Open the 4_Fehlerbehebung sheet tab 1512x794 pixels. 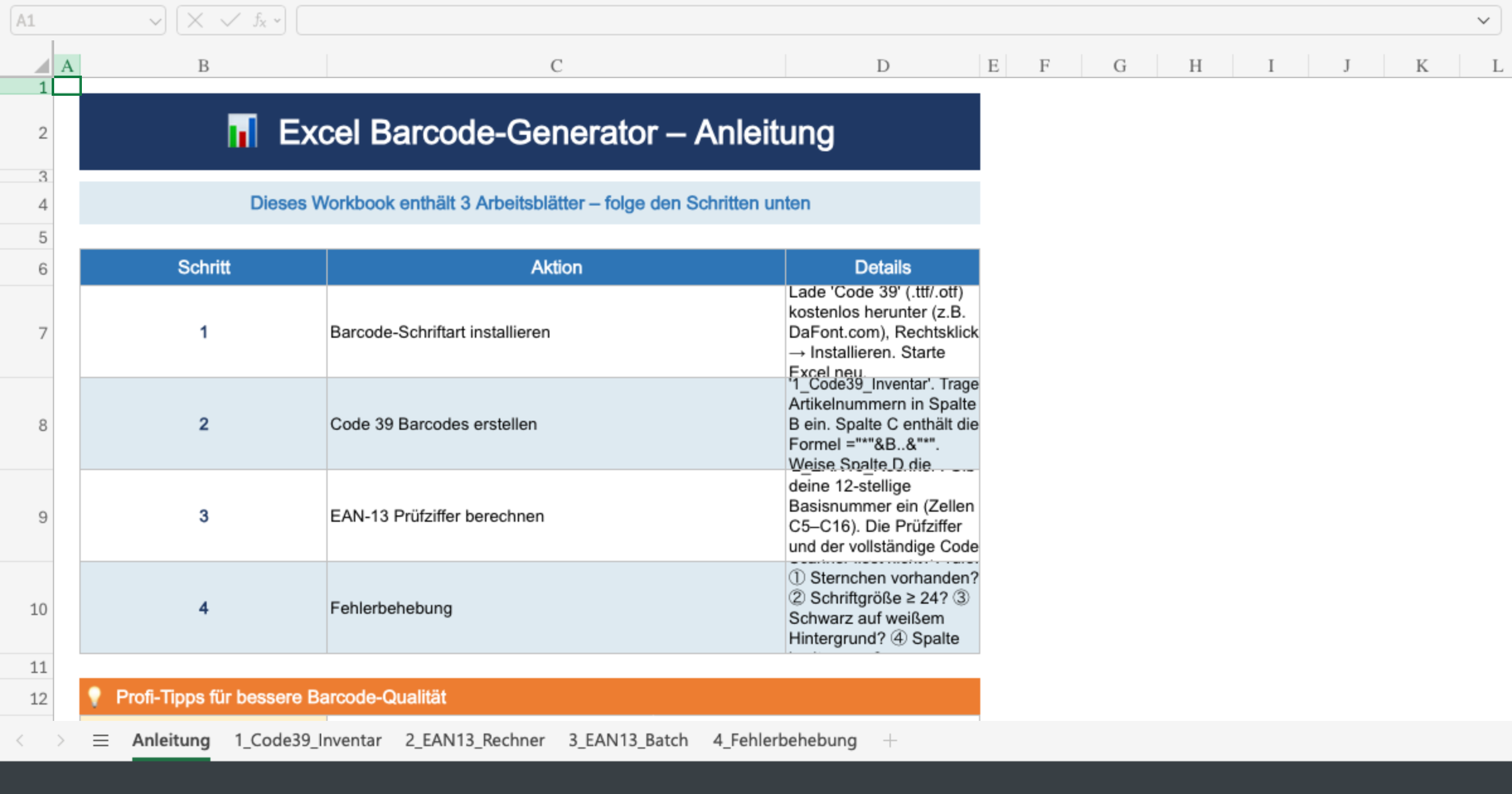coord(785,740)
